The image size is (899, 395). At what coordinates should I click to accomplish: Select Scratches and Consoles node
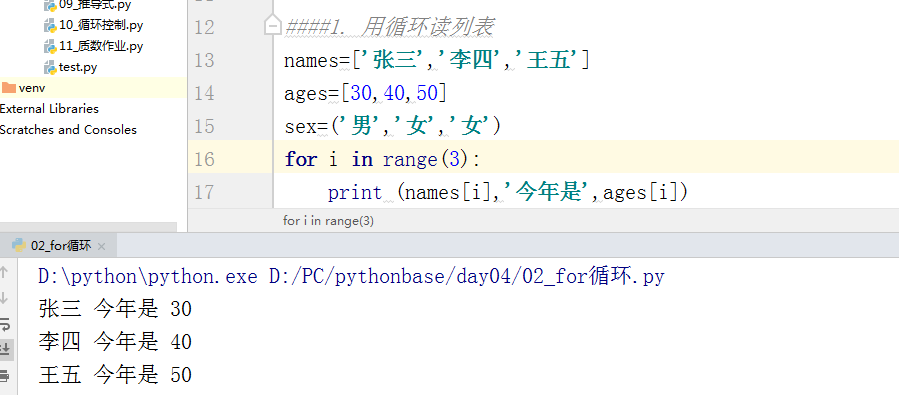click(x=68, y=130)
